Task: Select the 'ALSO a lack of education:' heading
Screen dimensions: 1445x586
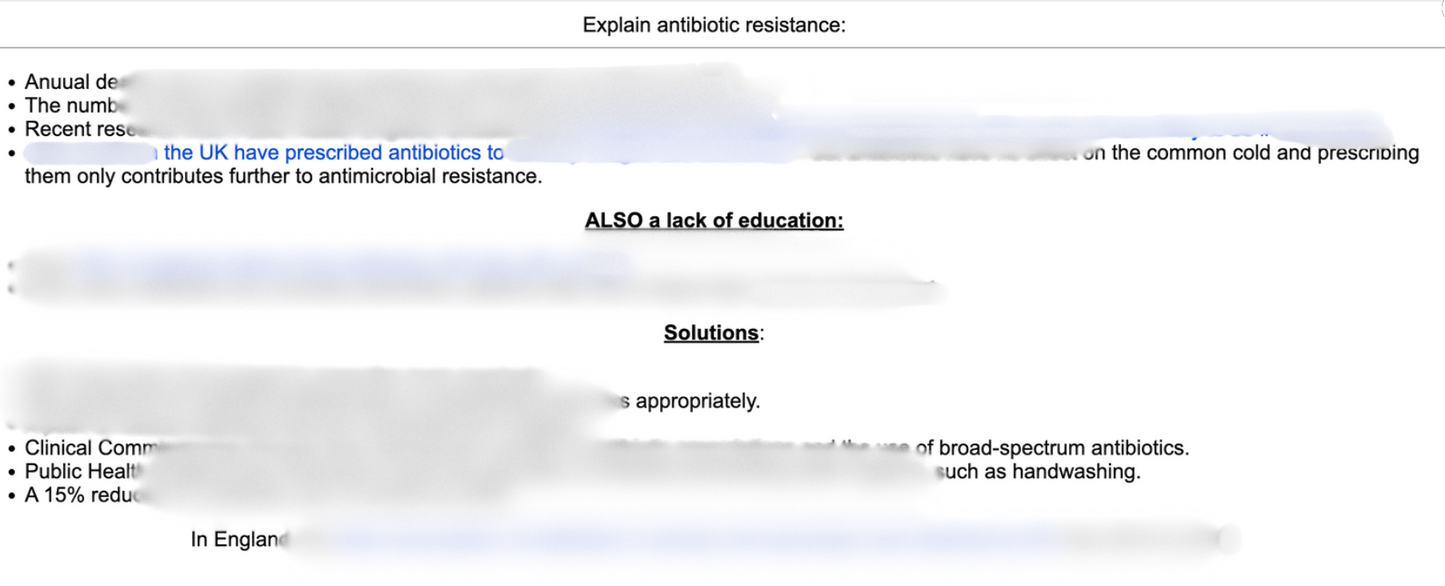Action: click(x=714, y=220)
